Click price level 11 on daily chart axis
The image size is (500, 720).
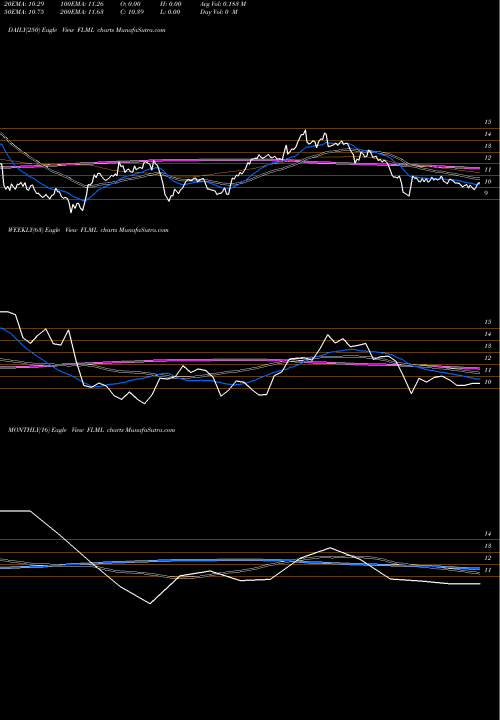pyautogui.click(x=488, y=170)
